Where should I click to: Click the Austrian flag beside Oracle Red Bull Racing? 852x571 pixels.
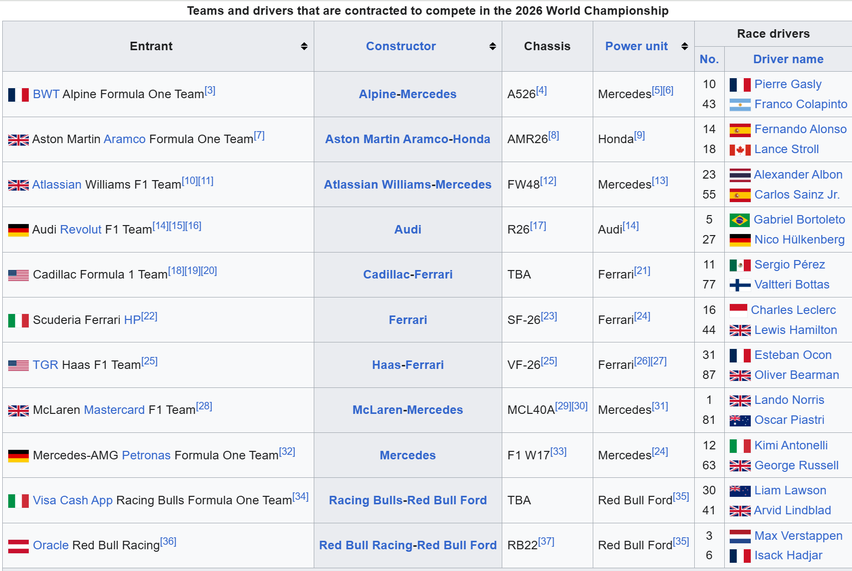18,546
